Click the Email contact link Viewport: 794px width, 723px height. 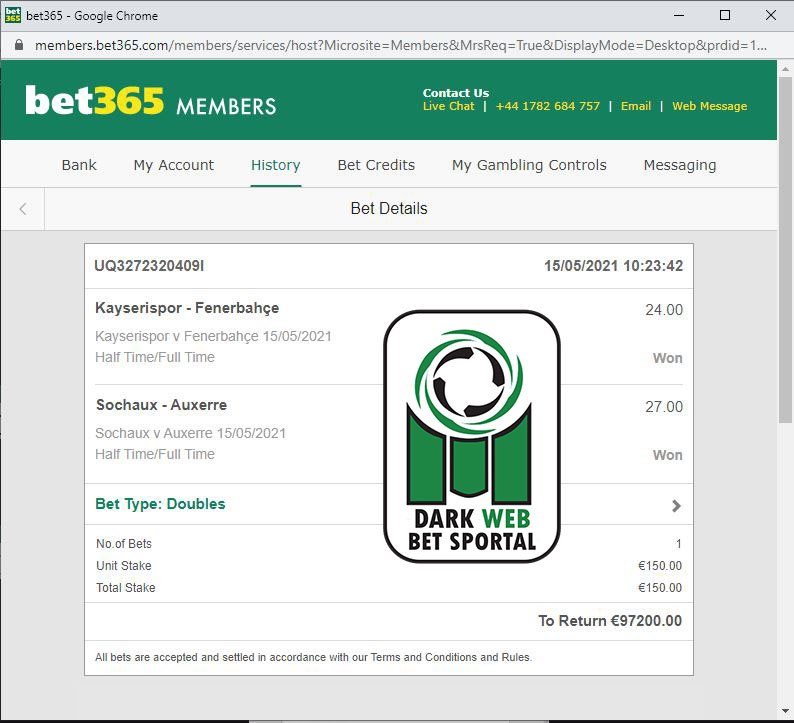point(636,106)
